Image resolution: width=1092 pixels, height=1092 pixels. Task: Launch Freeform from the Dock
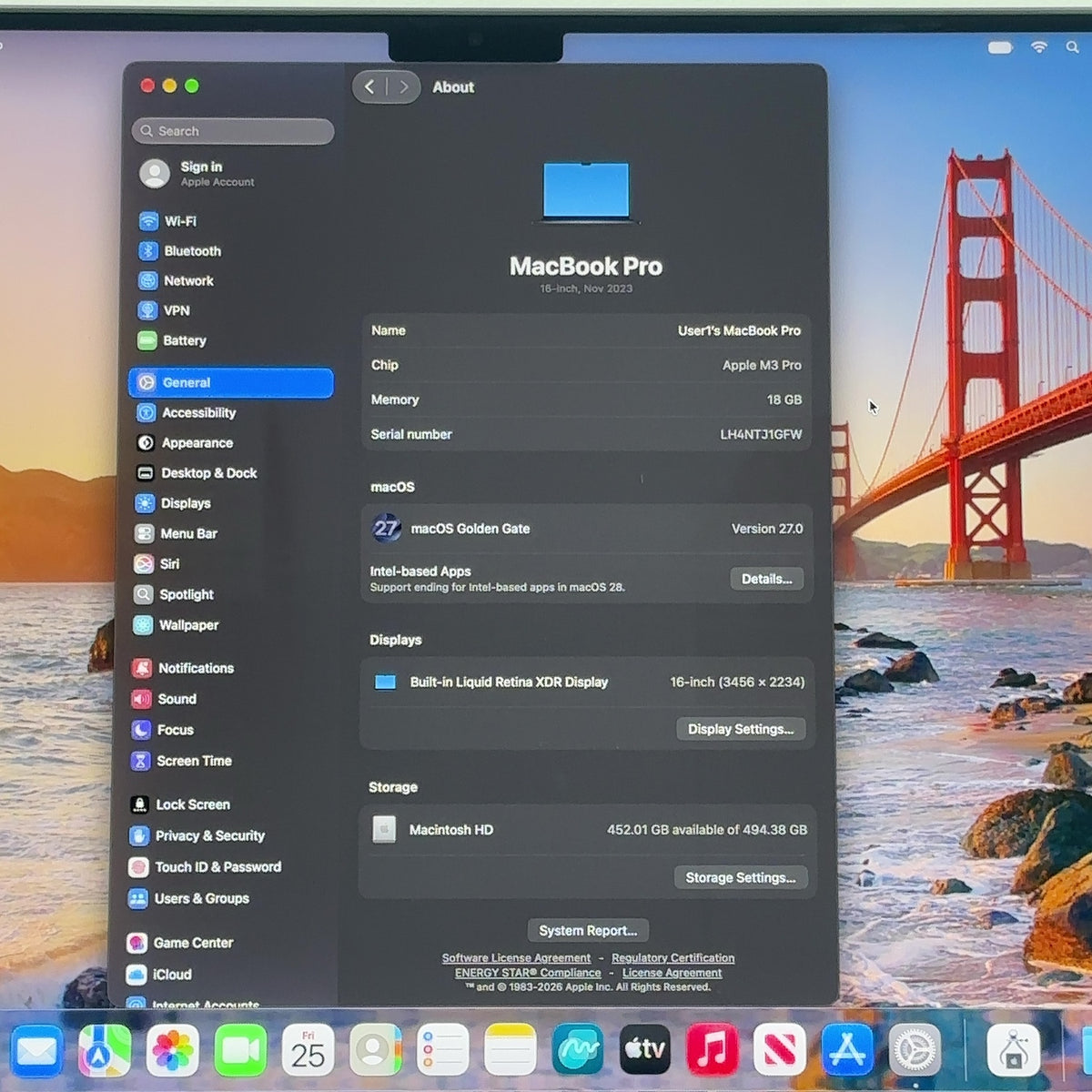(578, 1051)
